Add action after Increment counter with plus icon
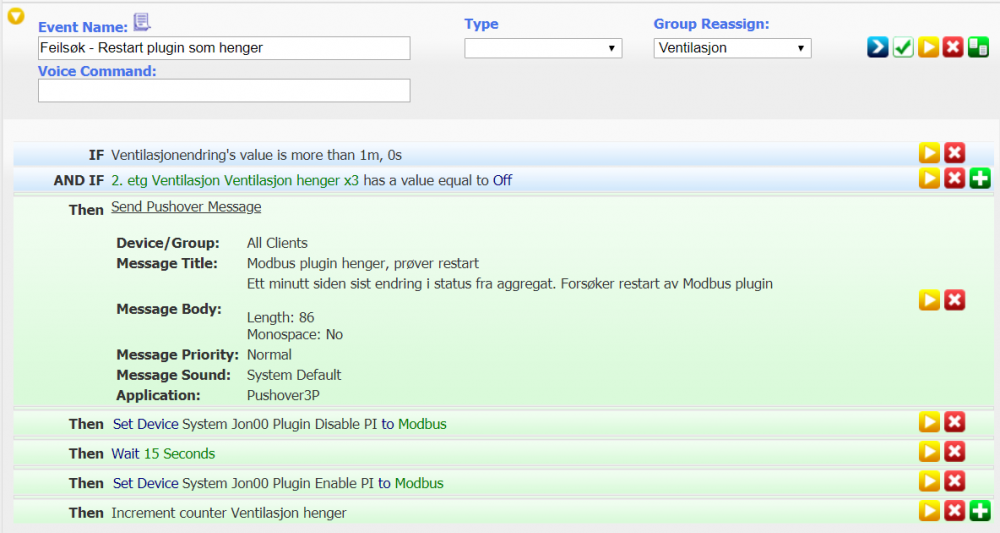The image size is (1000, 533). click(x=980, y=512)
